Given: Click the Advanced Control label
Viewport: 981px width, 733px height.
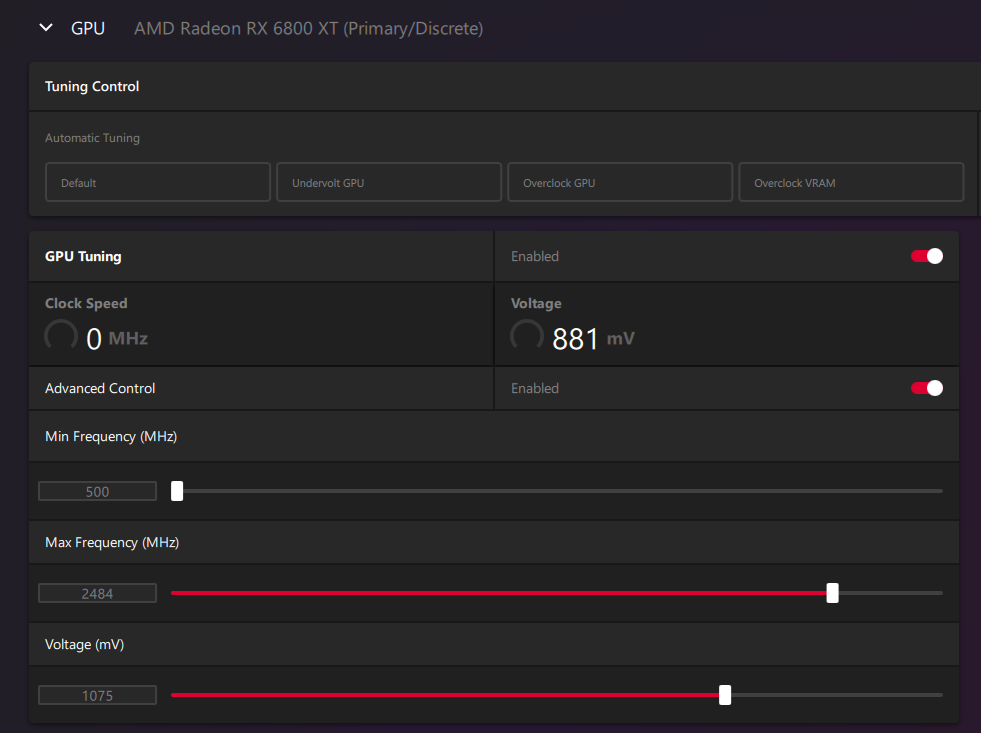Looking at the screenshot, I should tap(100, 388).
